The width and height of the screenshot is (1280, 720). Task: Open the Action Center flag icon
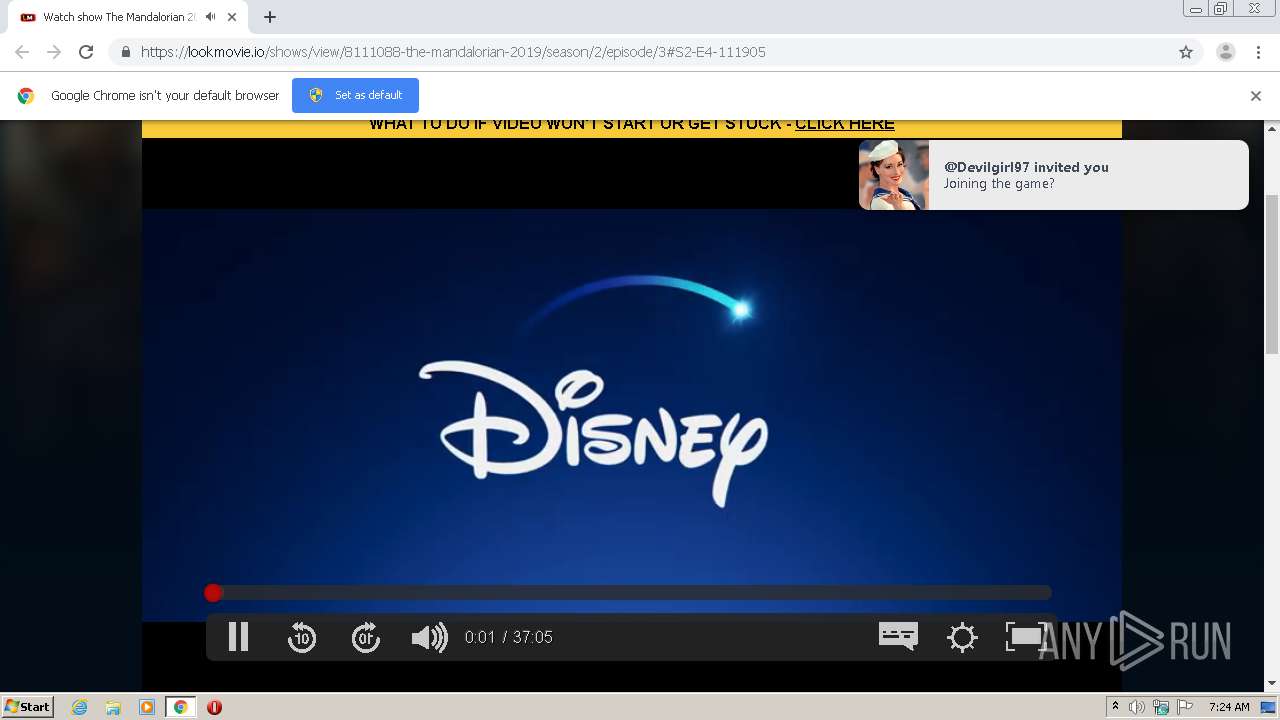[1184, 707]
